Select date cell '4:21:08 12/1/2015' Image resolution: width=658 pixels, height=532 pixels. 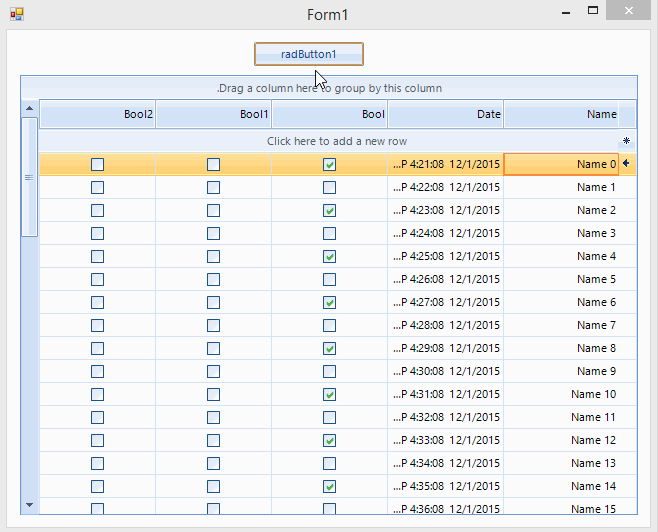tap(445, 164)
